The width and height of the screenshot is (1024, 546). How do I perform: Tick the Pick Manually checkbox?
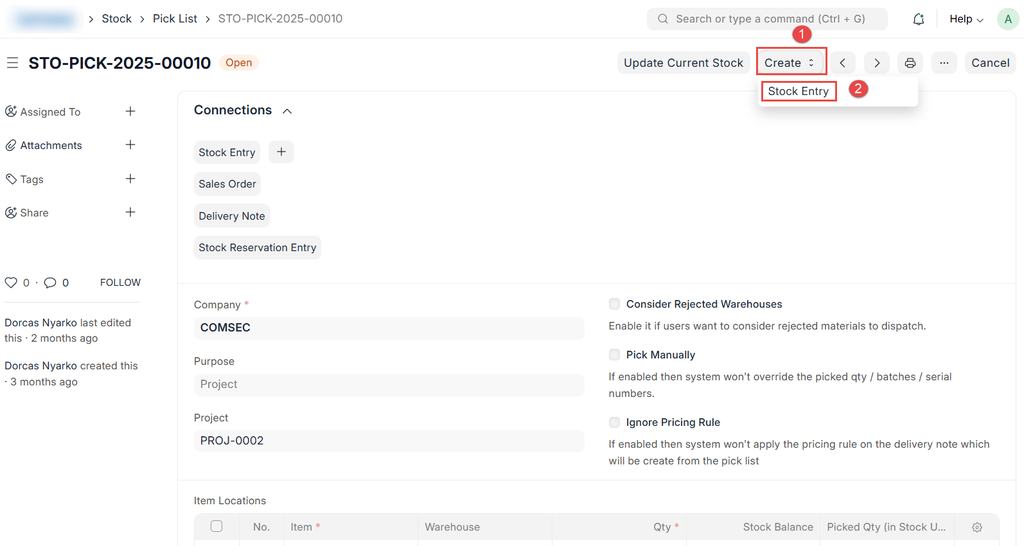tap(615, 355)
